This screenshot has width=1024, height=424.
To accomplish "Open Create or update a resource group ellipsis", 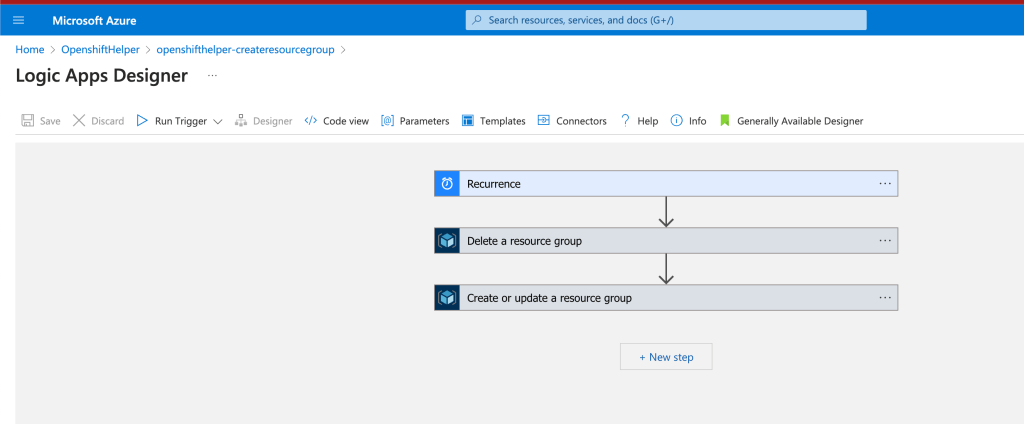I will [x=885, y=297].
